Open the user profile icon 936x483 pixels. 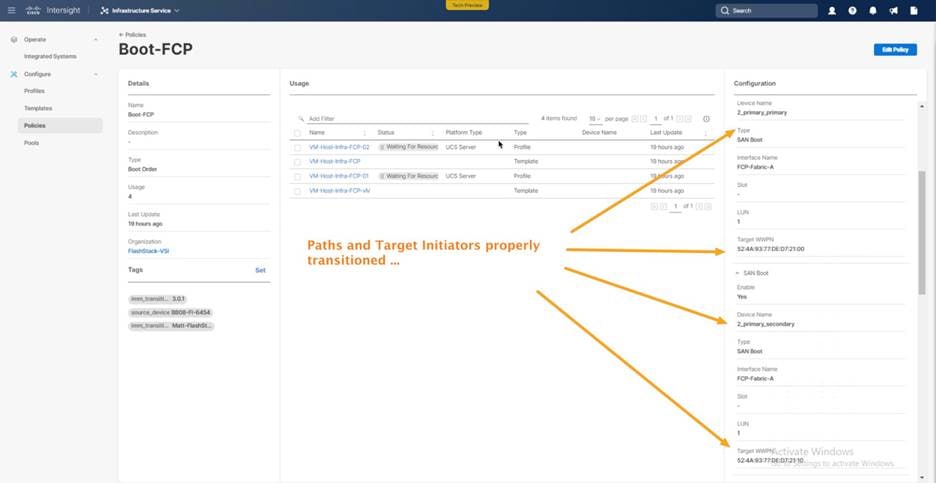click(x=832, y=11)
